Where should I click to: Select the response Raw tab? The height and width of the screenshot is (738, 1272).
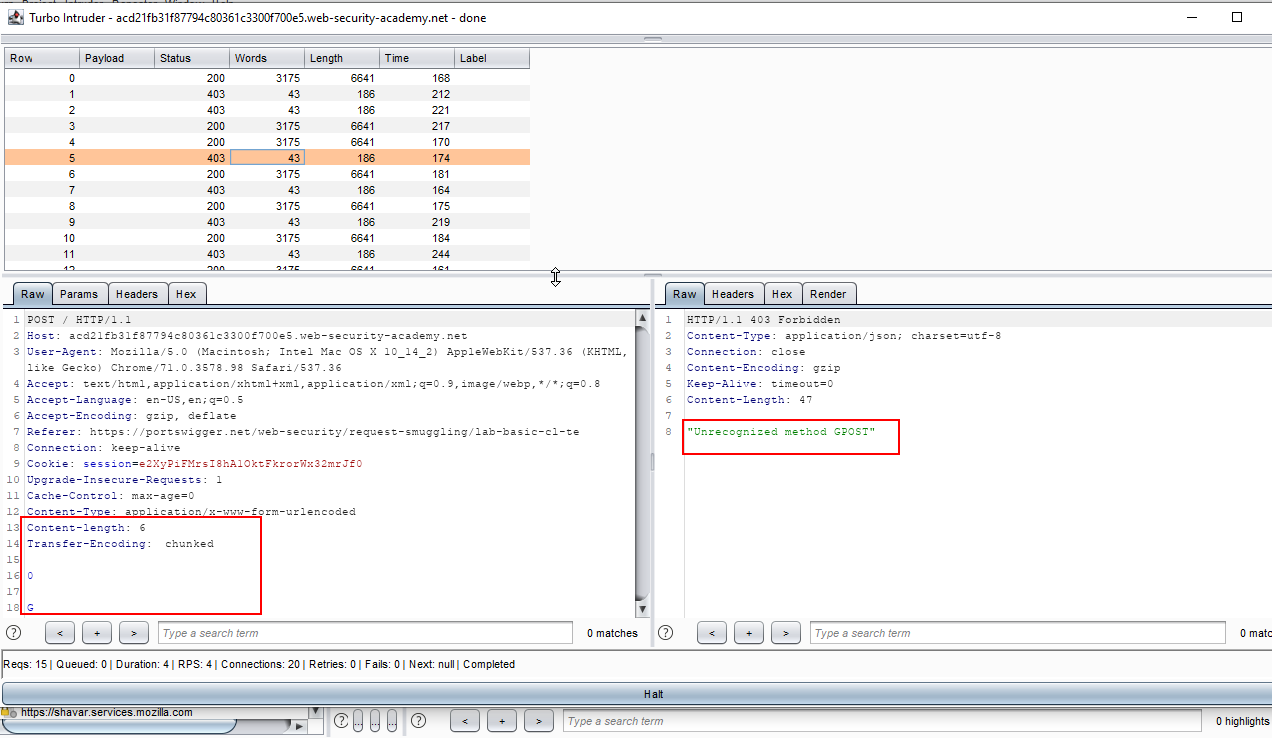pyautogui.click(x=685, y=294)
